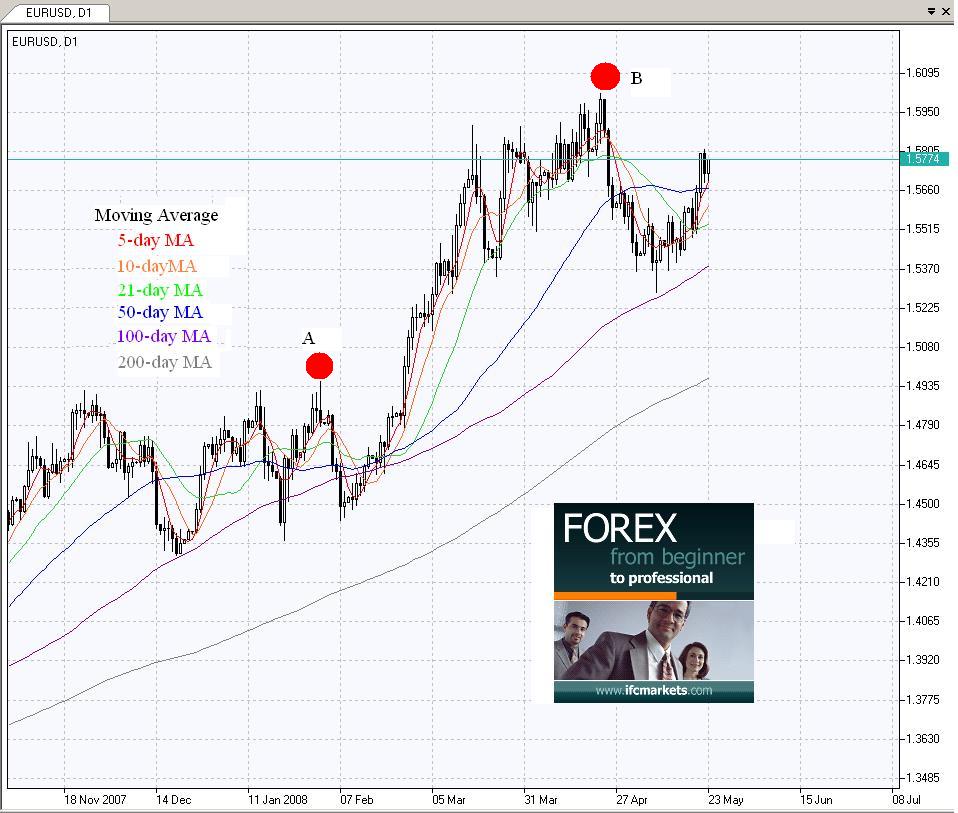Select the 5-day MA legend entry

156,240
